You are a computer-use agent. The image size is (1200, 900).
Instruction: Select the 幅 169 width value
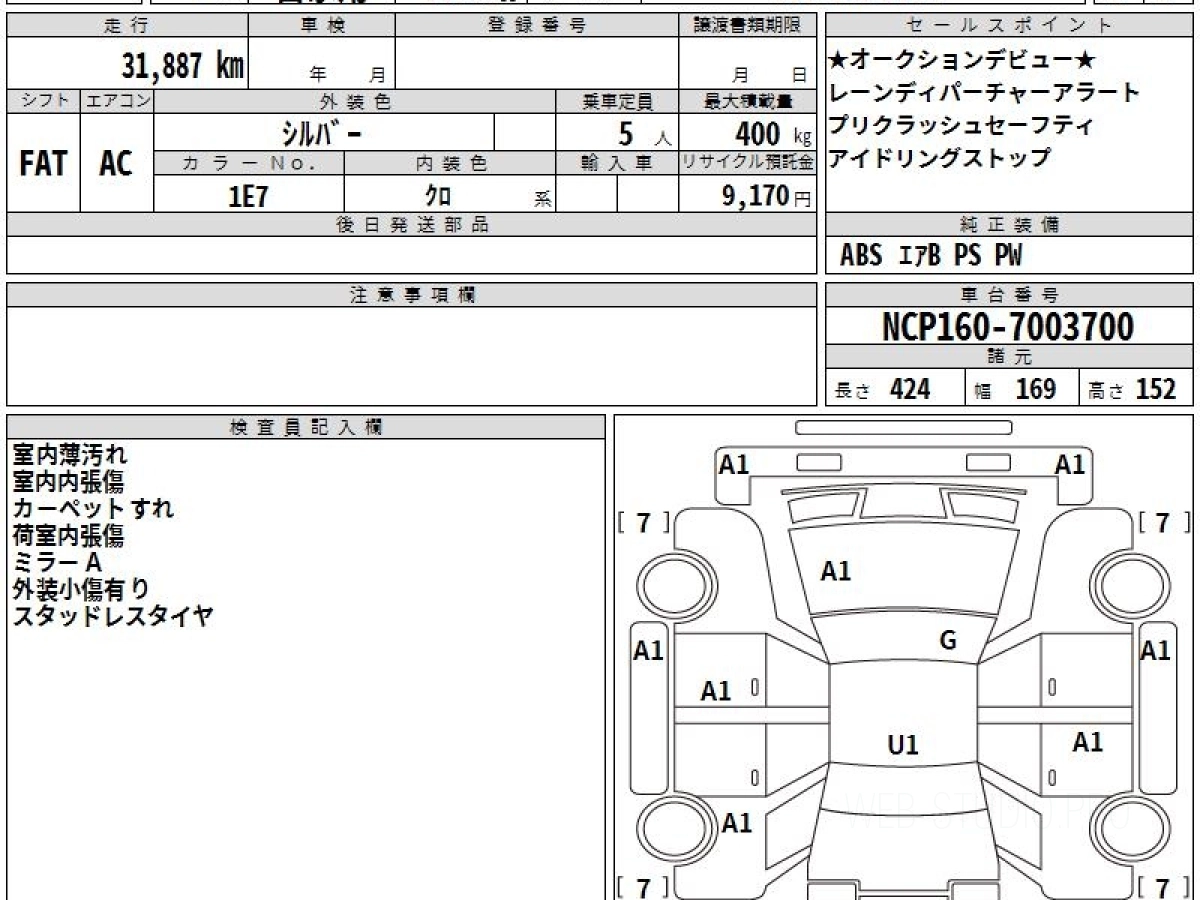point(1015,389)
